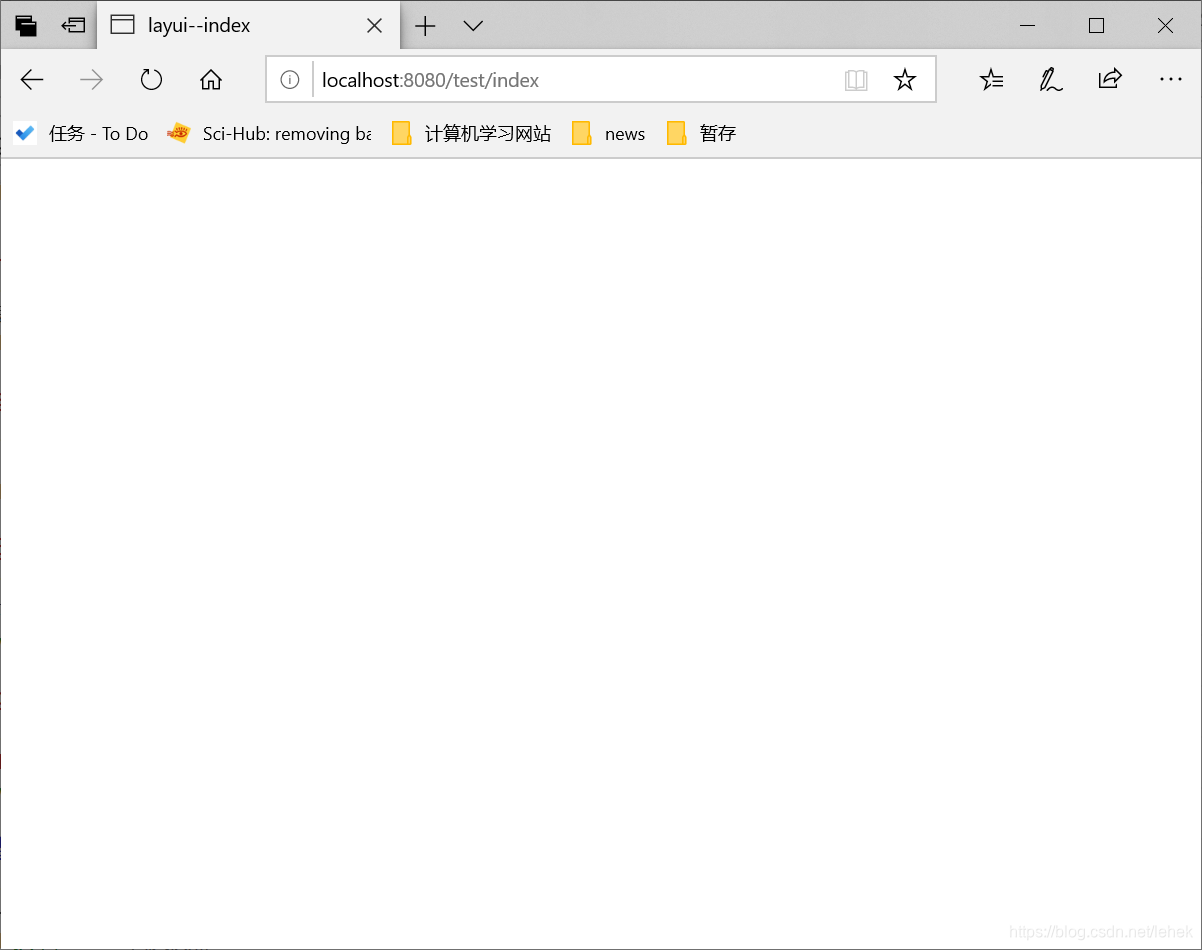Screen dimensions: 1202x950
Task: Set these tabs aside icon
Action: click(73, 26)
